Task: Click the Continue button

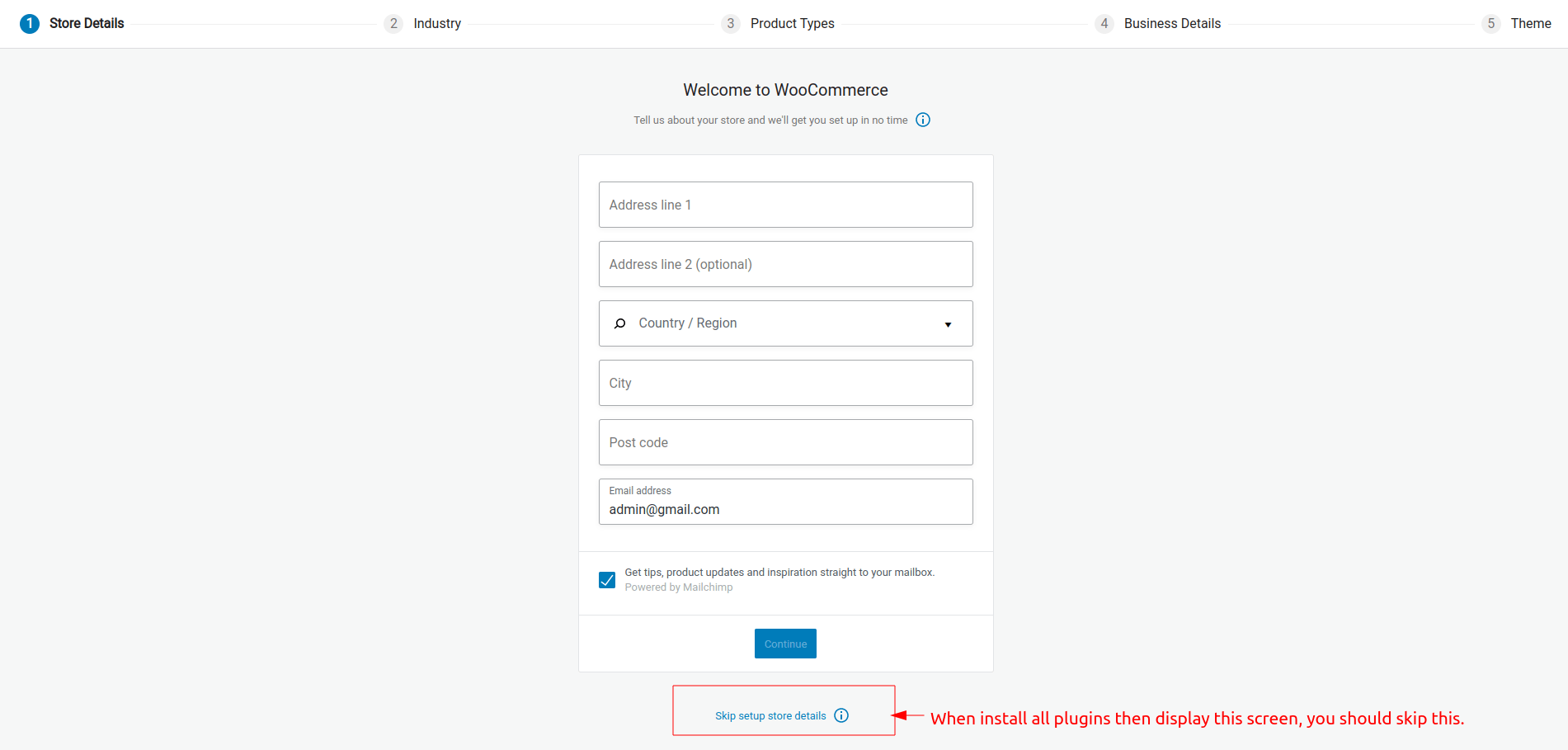Action: [x=785, y=644]
